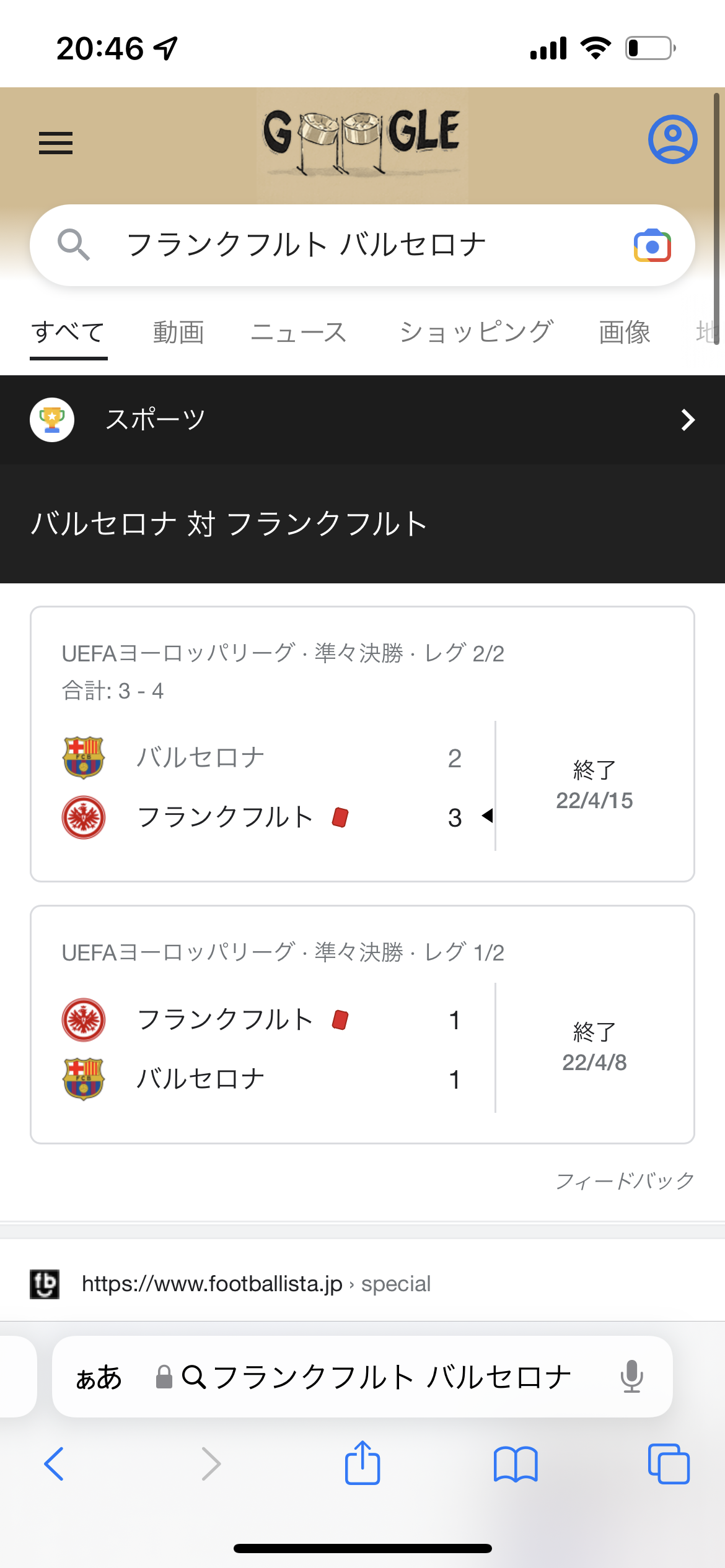Viewport: 725px width, 1568px height.
Task: Select the 画像 tab
Action: coord(625,333)
